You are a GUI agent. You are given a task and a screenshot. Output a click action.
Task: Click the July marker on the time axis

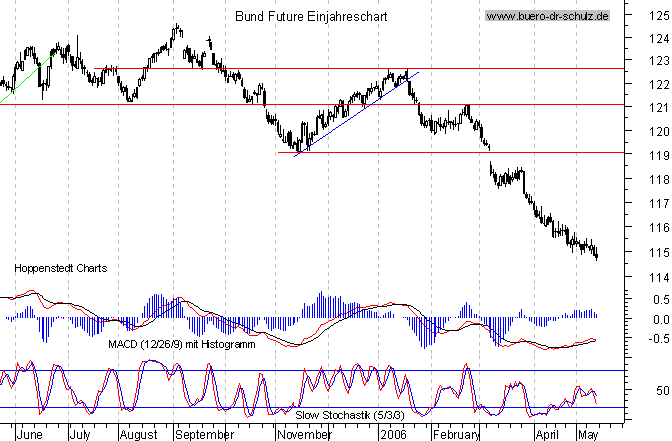point(82,435)
